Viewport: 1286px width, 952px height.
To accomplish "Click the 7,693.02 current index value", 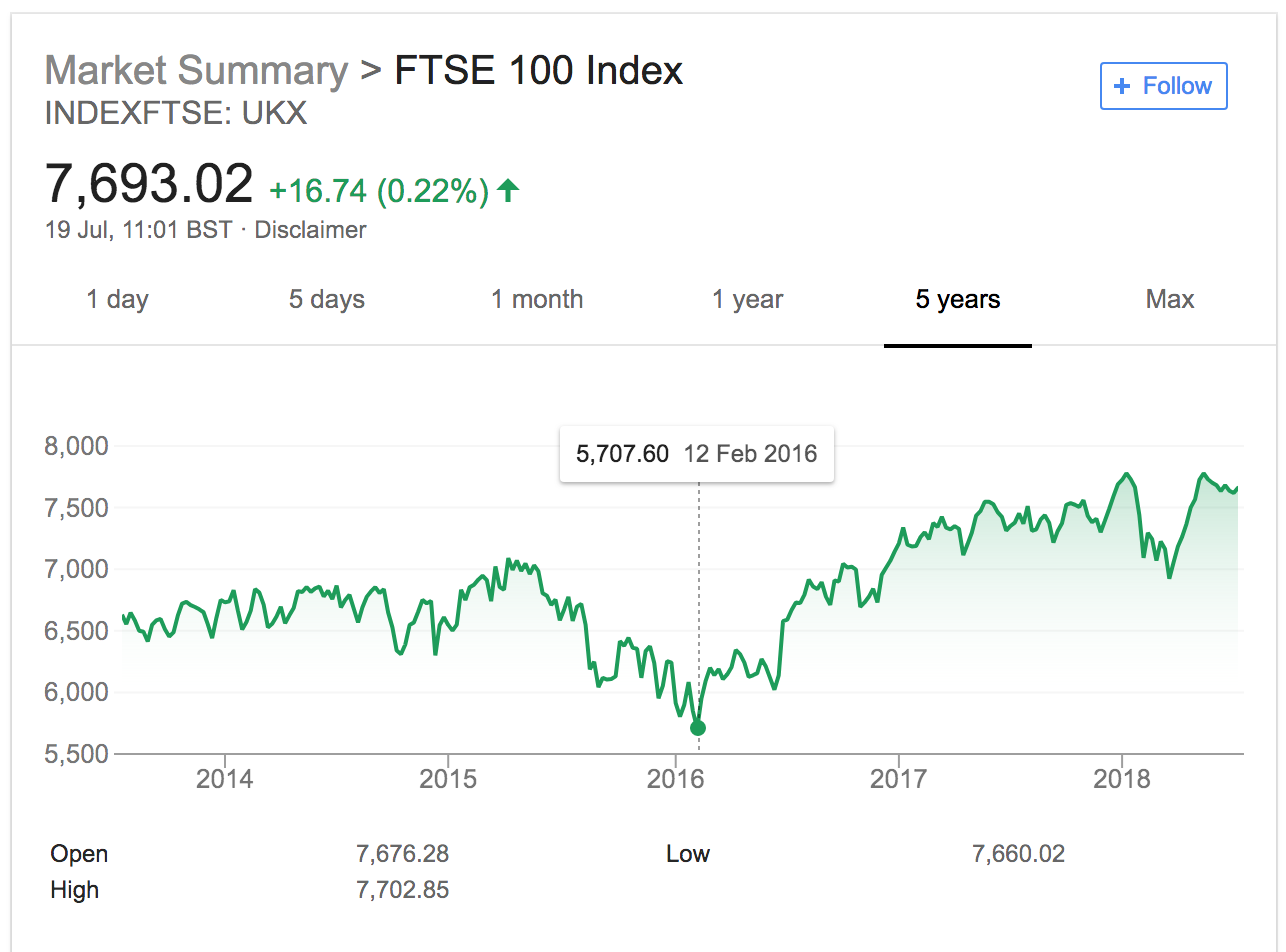I will 150,185.
